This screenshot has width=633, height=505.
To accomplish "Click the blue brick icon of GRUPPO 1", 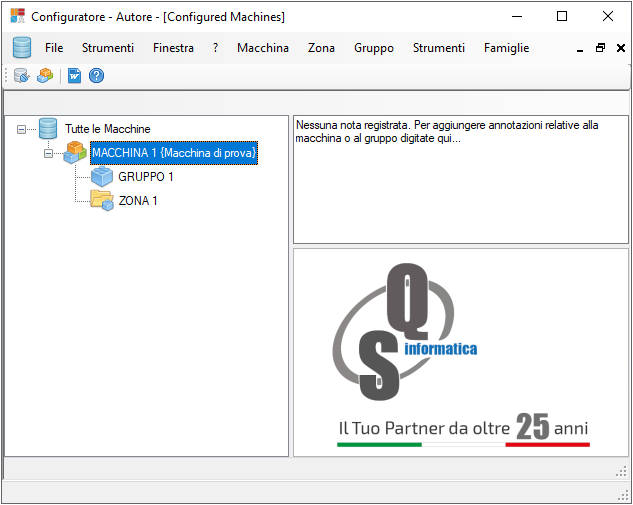I will tap(102, 176).
